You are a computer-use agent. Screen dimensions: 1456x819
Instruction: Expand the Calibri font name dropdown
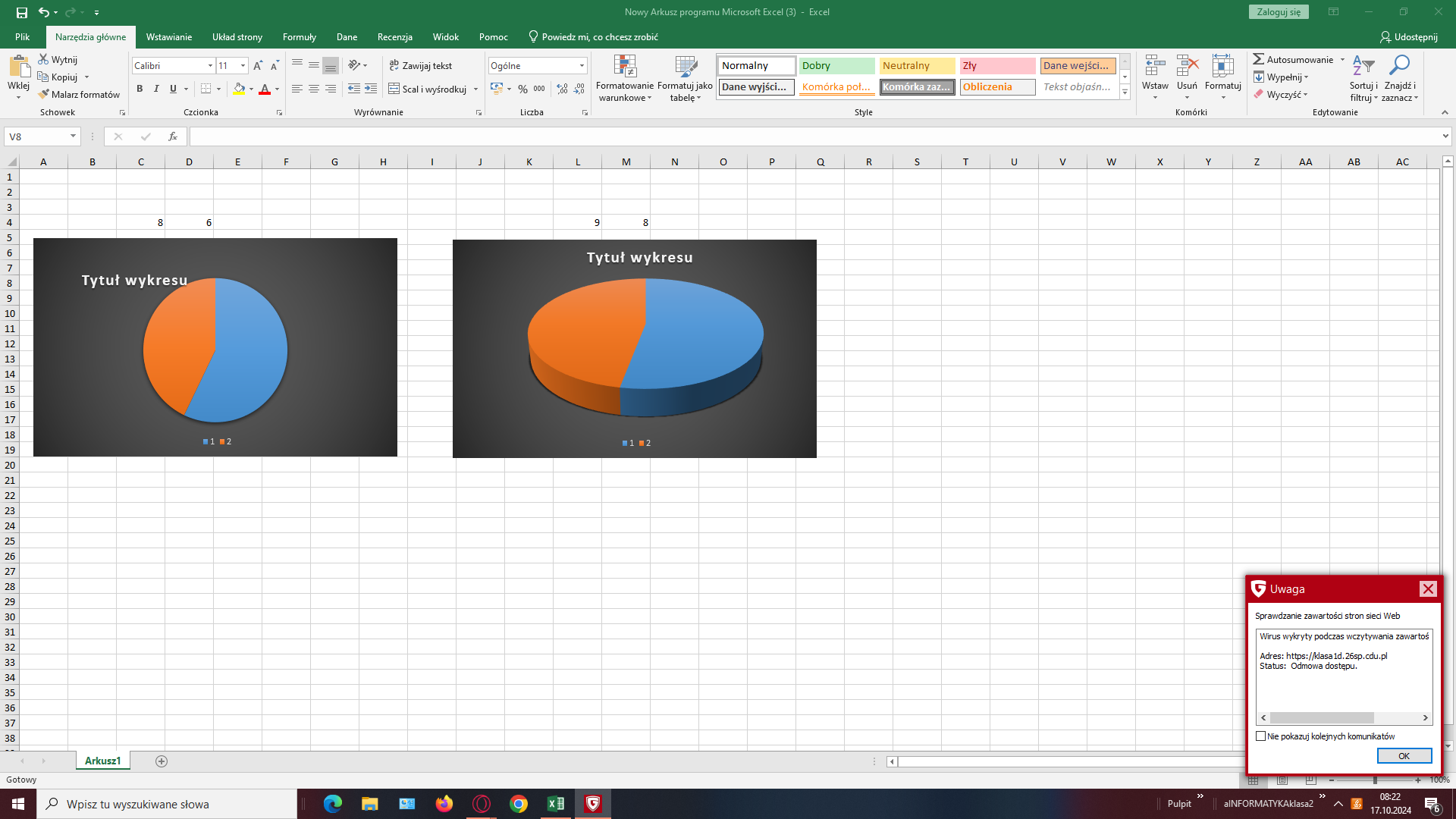tap(210, 66)
